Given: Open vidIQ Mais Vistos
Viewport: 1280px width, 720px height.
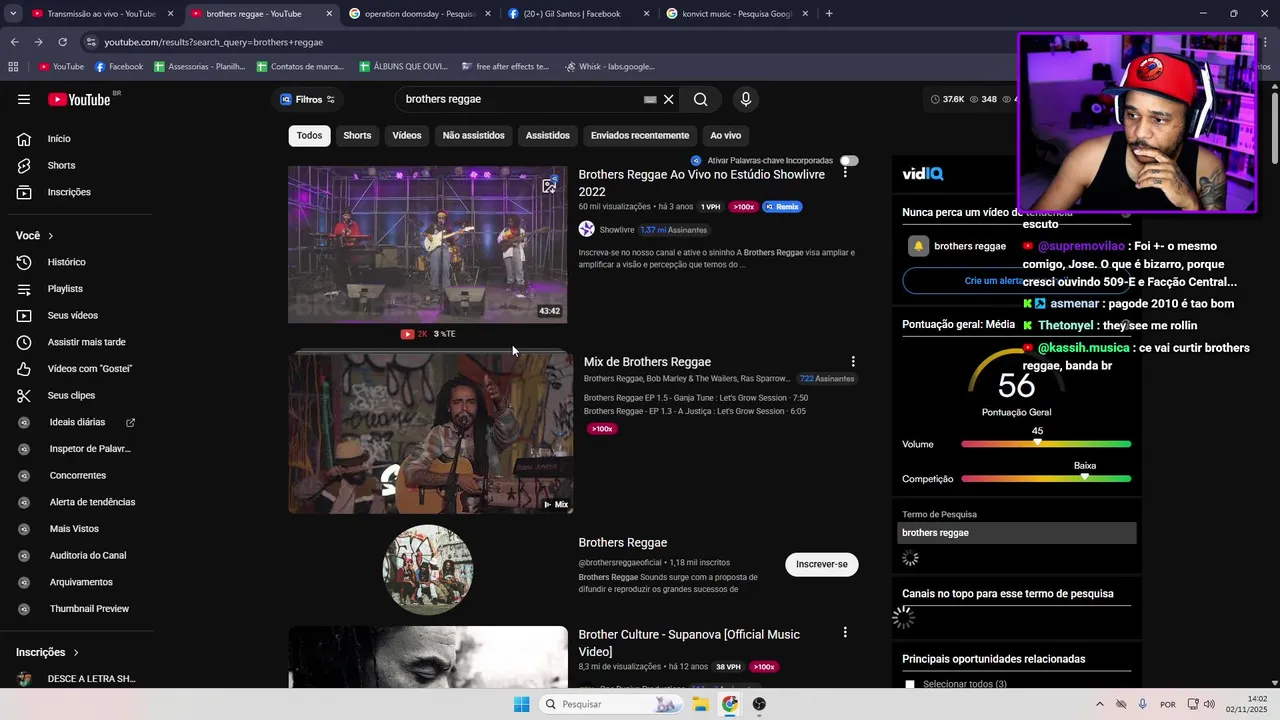Looking at the screenshot, I should point(76,529).
